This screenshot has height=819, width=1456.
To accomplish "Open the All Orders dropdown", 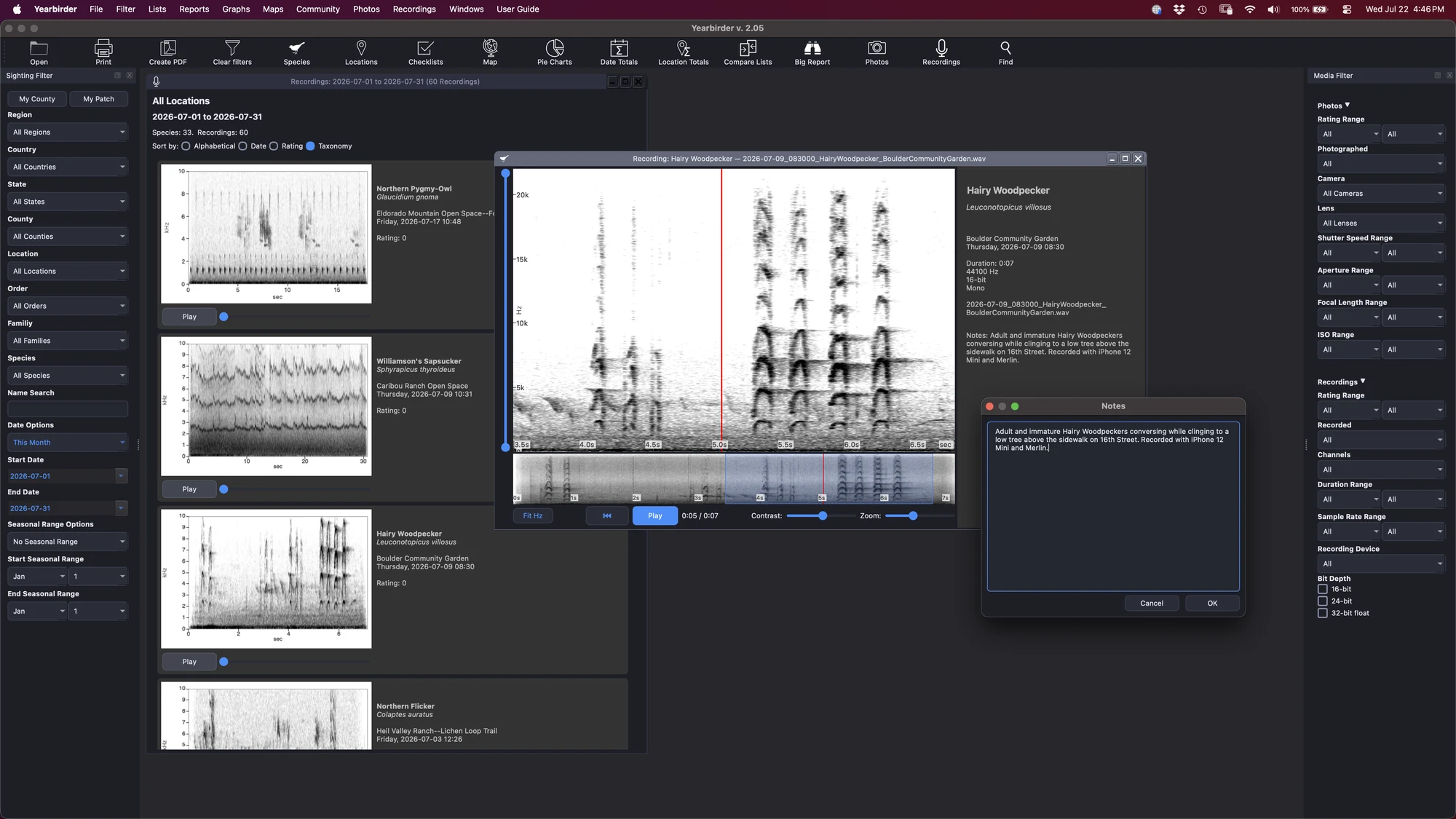I will click(x=68, y=306).
